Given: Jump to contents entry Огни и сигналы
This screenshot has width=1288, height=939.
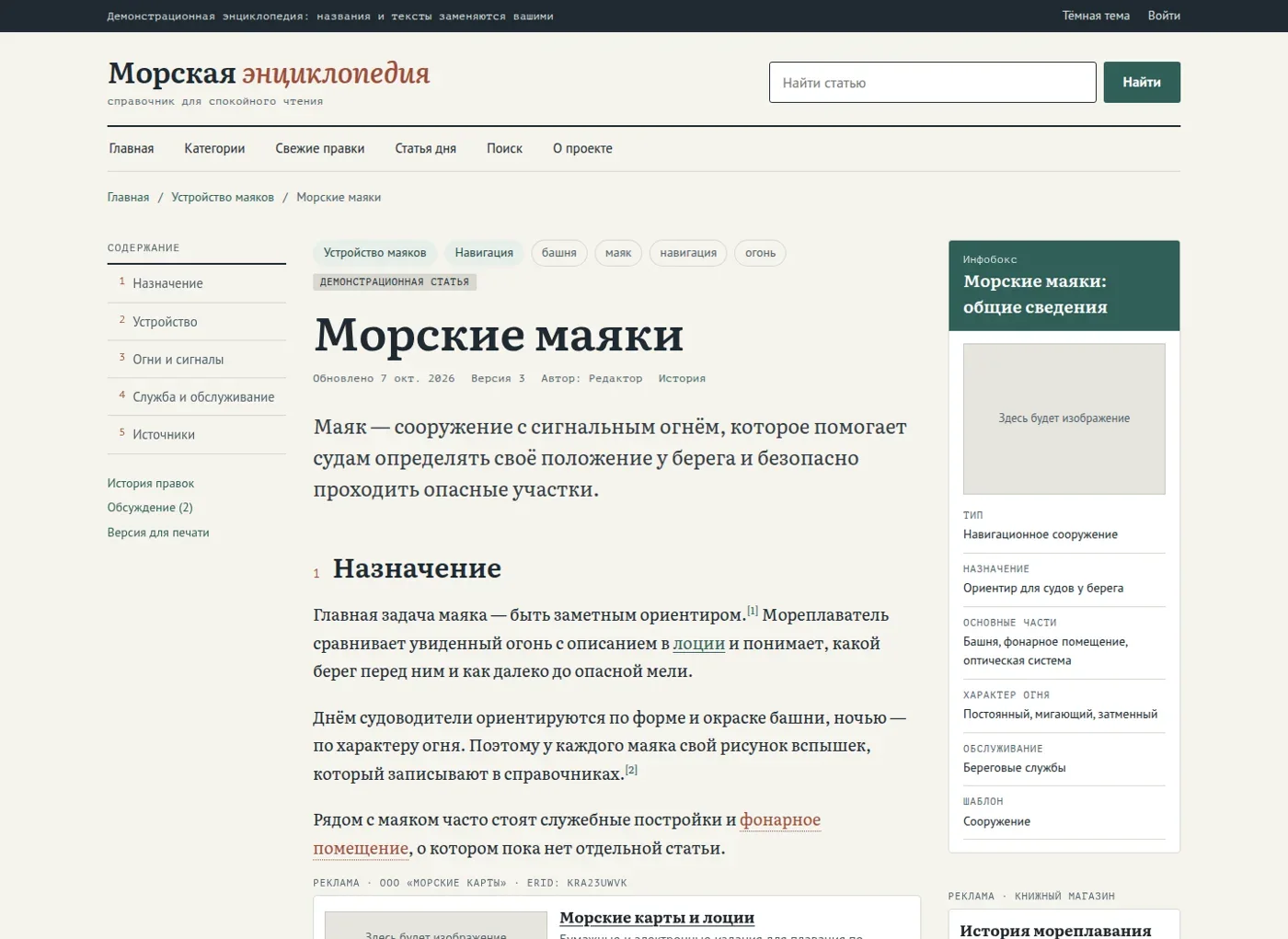Looking at the screenshot, I should click(197, 360).
